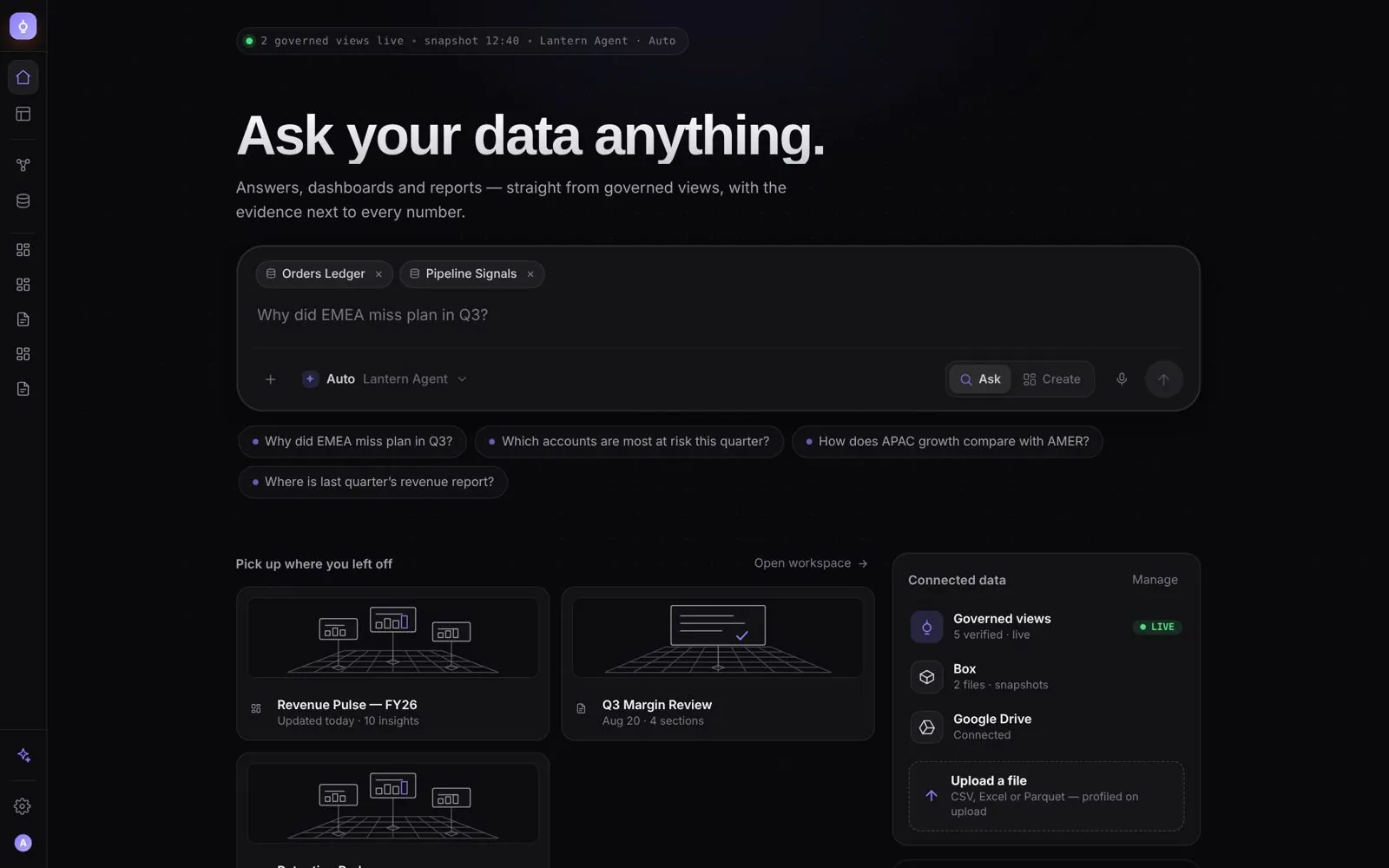Open the database icon in the sidebar
This screenshot has height=868, width=1389.
click(23, 201)
